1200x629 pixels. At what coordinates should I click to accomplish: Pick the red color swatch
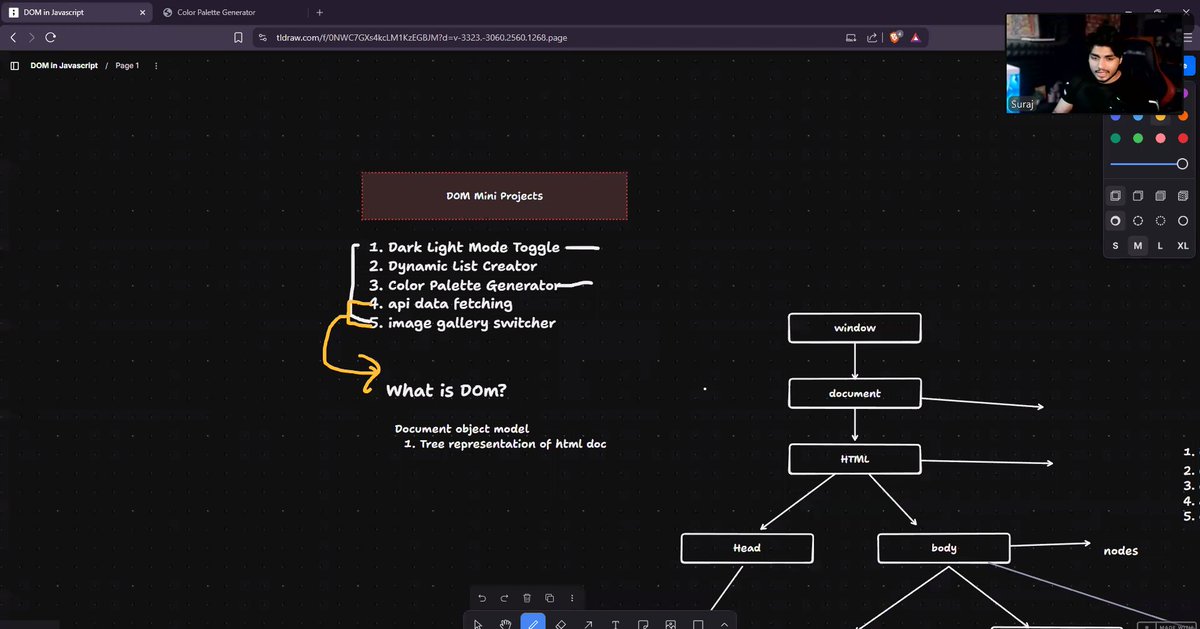(x=1183, y=138)
